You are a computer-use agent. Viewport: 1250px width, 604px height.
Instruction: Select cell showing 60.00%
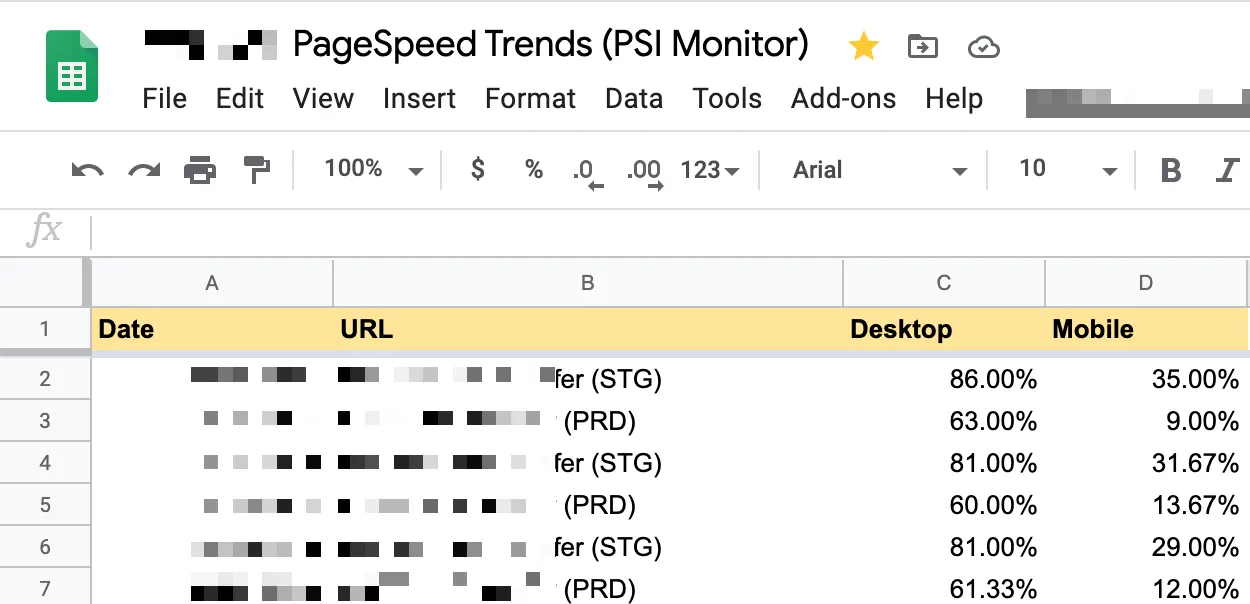(x=944, y=505)
